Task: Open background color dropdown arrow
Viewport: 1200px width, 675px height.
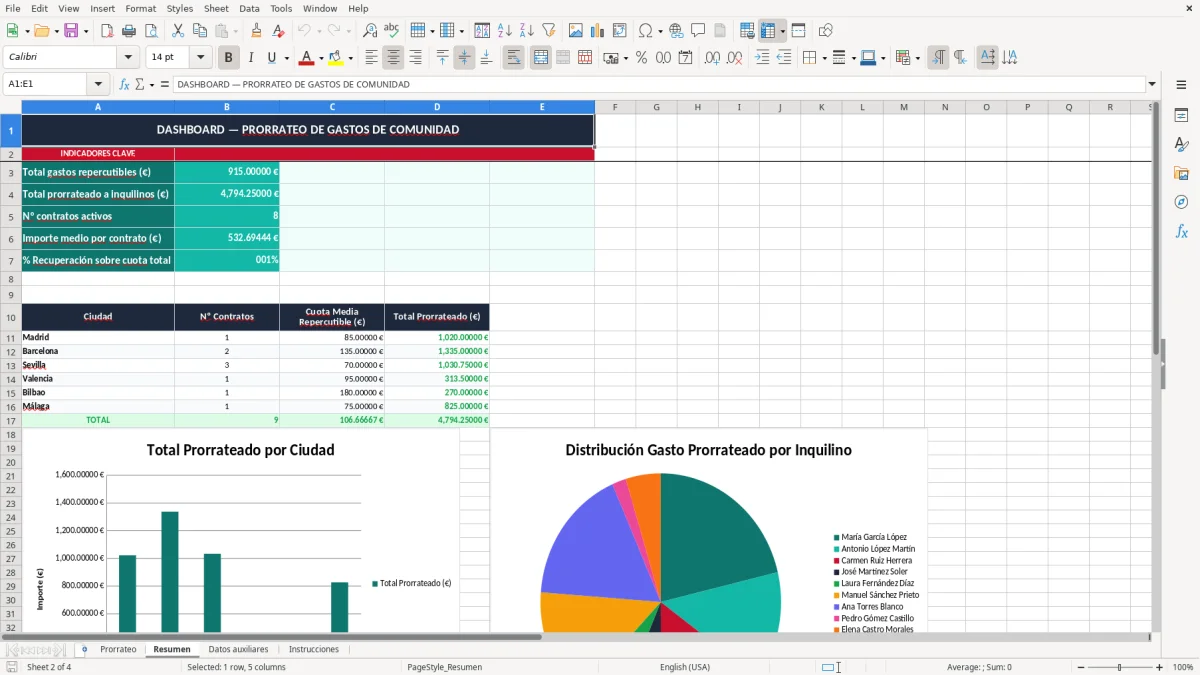Action: point(350,58)
